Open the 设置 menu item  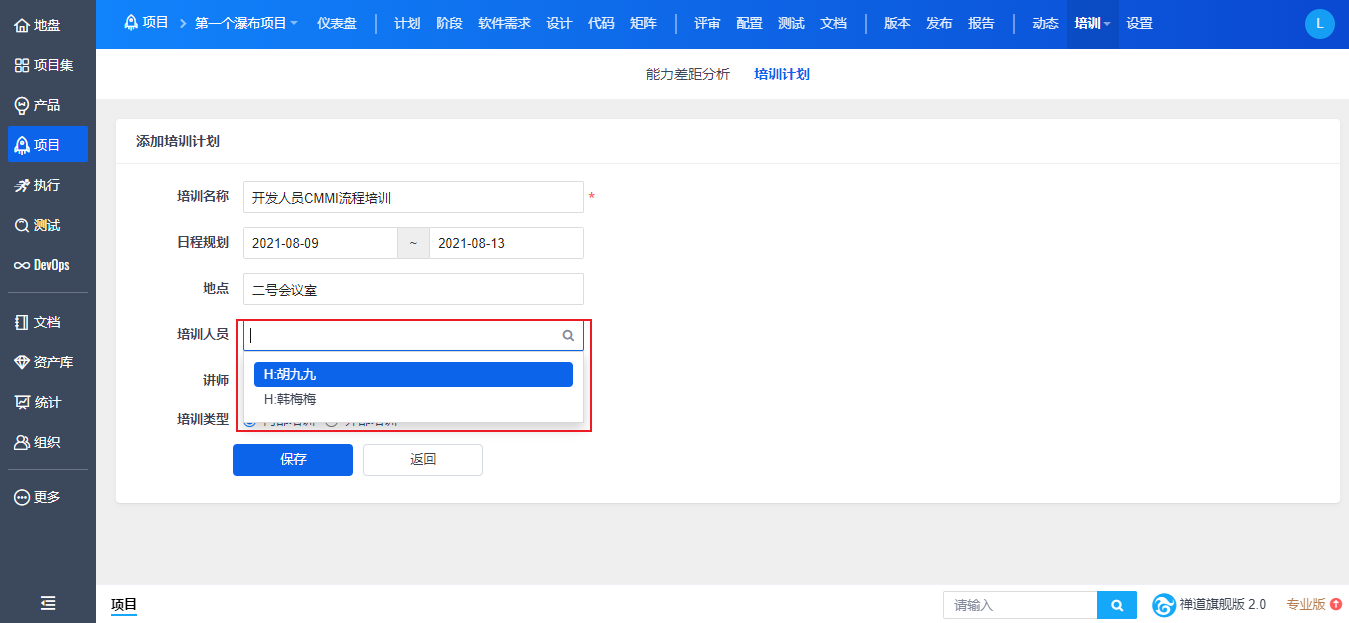pos(1139,23)
